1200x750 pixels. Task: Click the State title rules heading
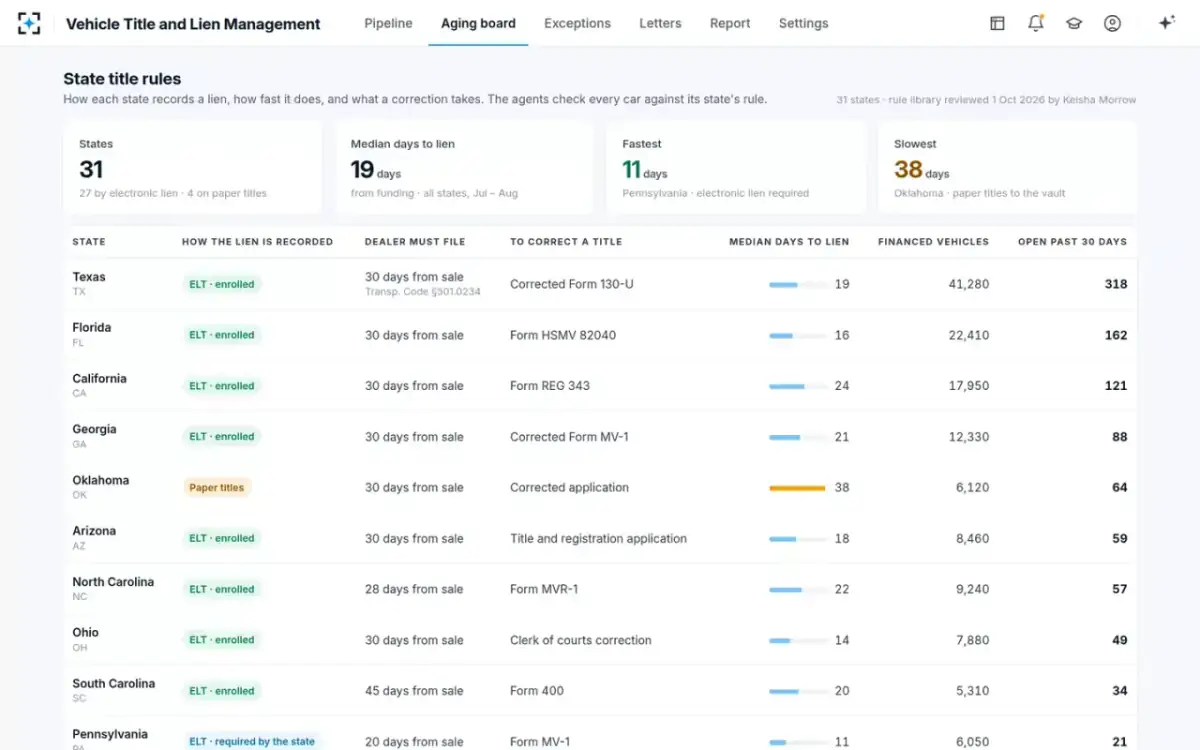[x=122, y=79]
